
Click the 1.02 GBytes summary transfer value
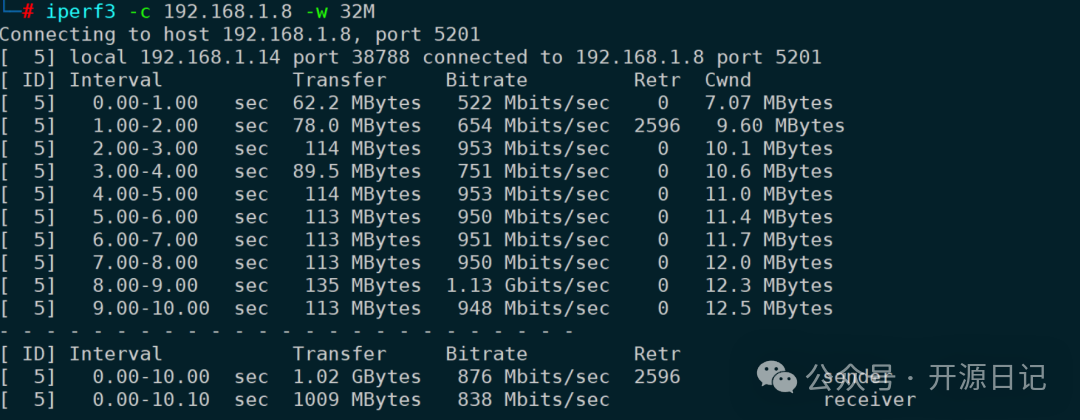coord(356,377)
